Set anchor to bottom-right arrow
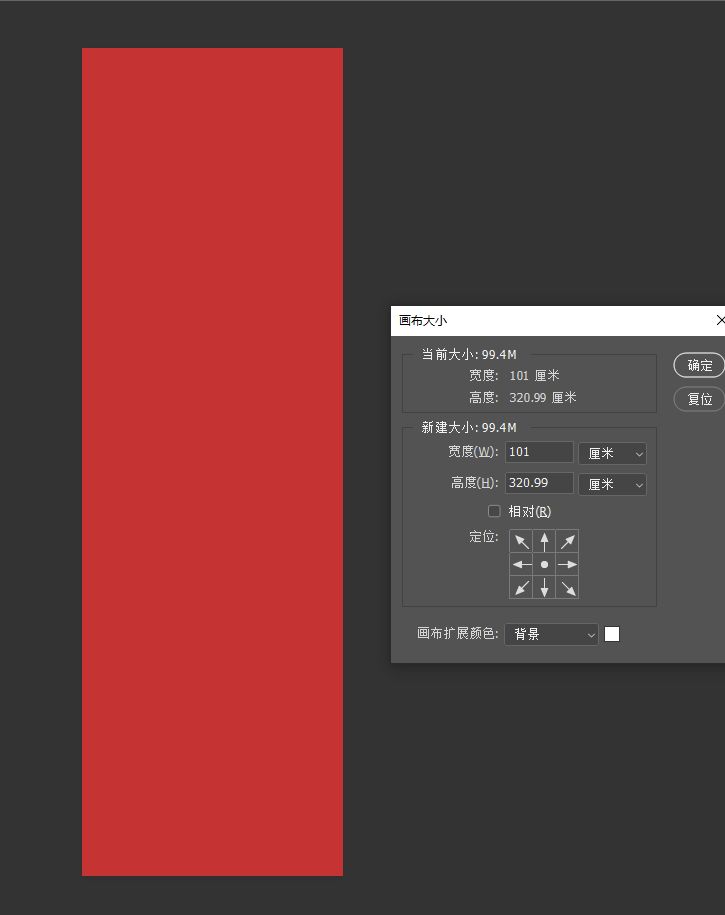The height and width of the screenshot is (915, 725). [567, 587]
